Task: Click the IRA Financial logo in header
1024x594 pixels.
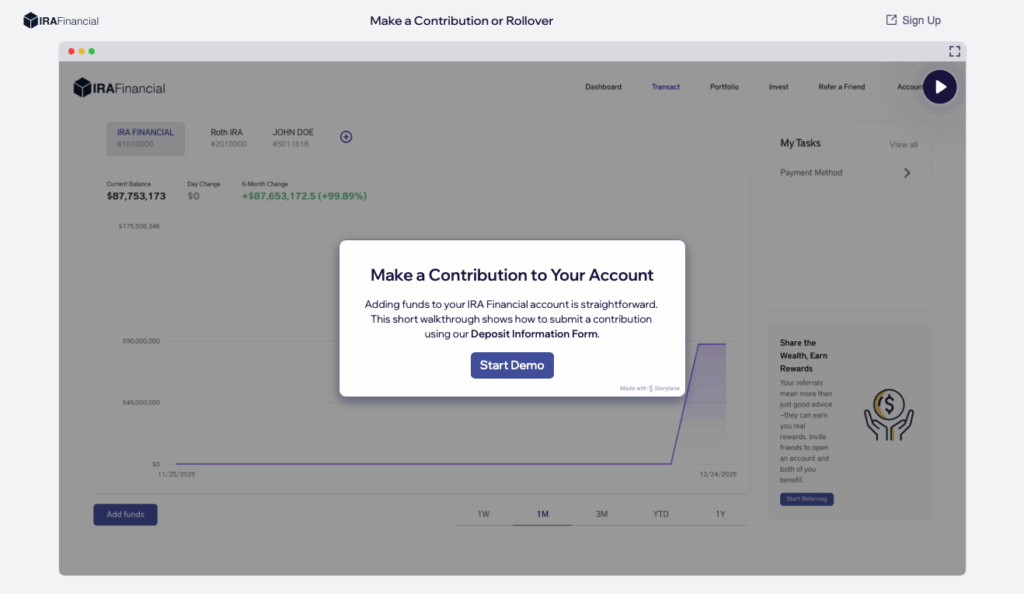Action: point(61,20)
